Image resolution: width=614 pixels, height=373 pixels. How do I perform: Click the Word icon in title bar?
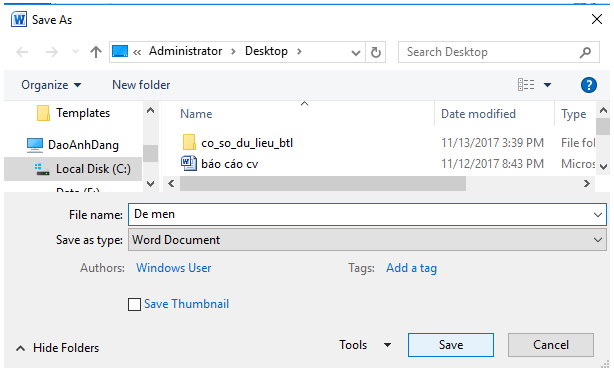[19, 19]
